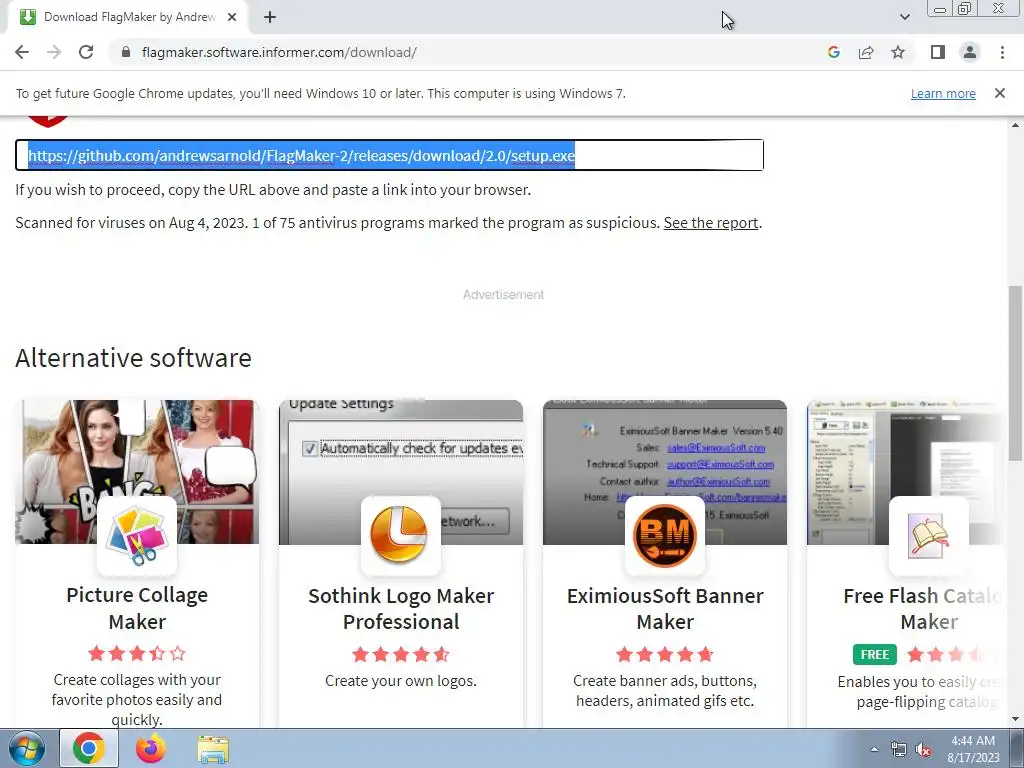Click the EximiousSoft BM app icon
Image resolution: width=1024 pixels, height=768 pixels.
pyautogui.click(x=665, y=536)
